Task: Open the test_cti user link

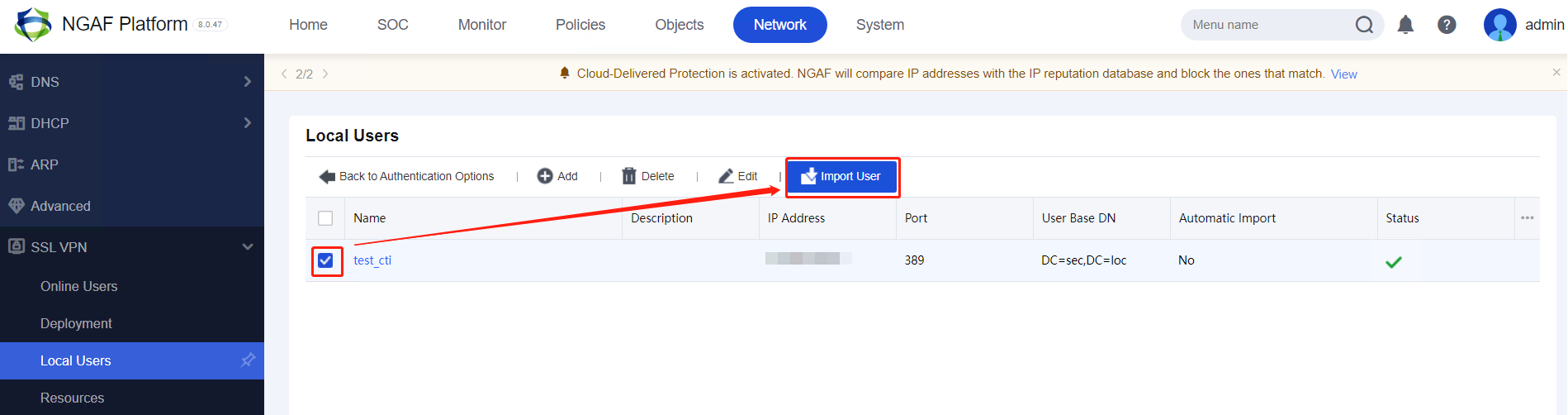Action: [372, 260]
